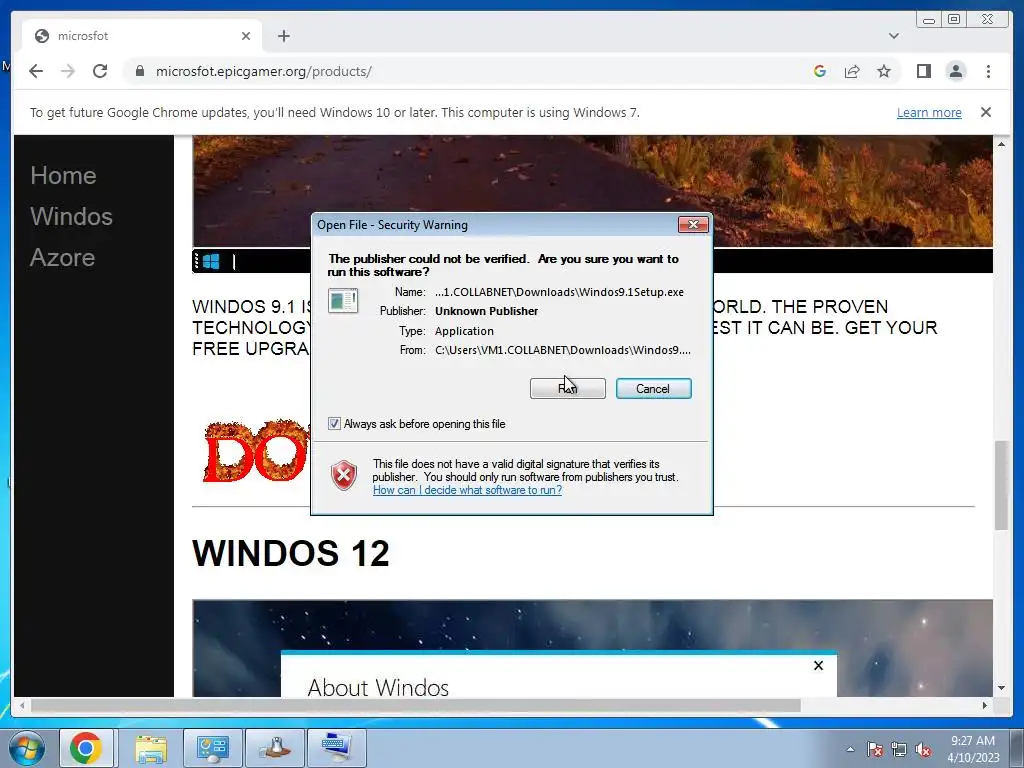
Task: View site info via the padlock icon
Action: coord(140,71)
